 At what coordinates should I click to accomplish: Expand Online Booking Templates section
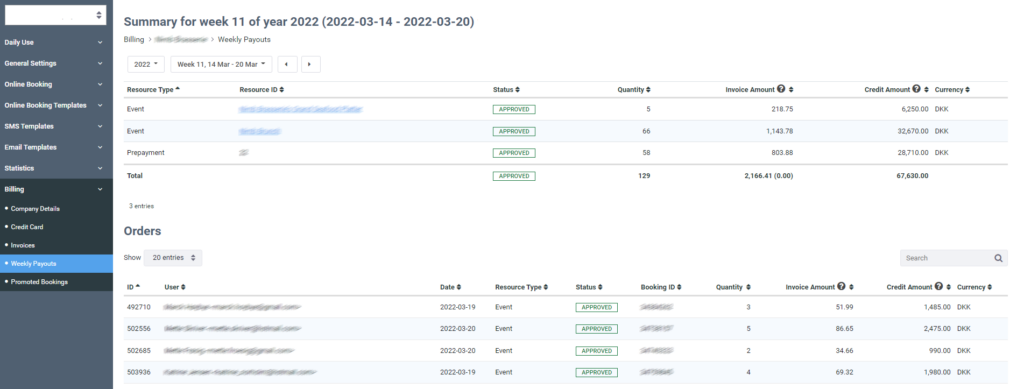[56, 105]
